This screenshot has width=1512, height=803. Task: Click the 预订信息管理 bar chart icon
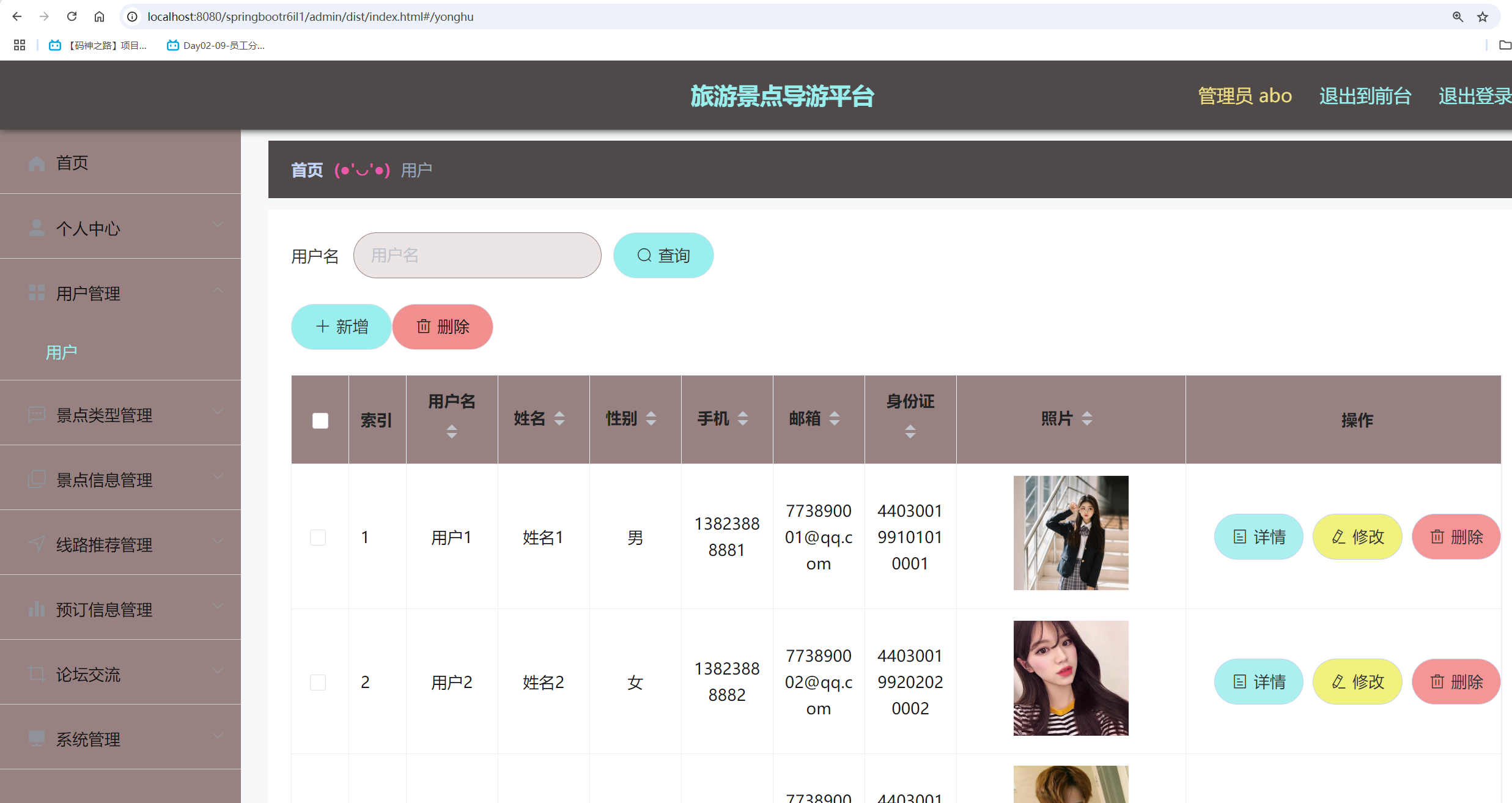pos(37,609)
